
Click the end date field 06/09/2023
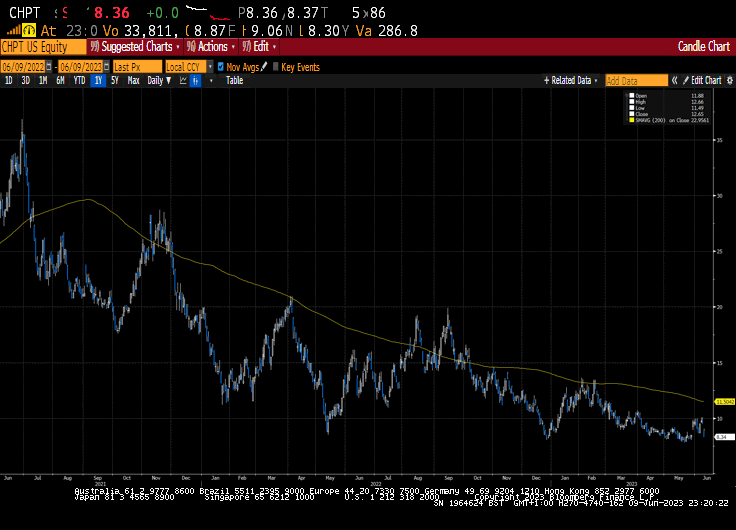point(81,67)
